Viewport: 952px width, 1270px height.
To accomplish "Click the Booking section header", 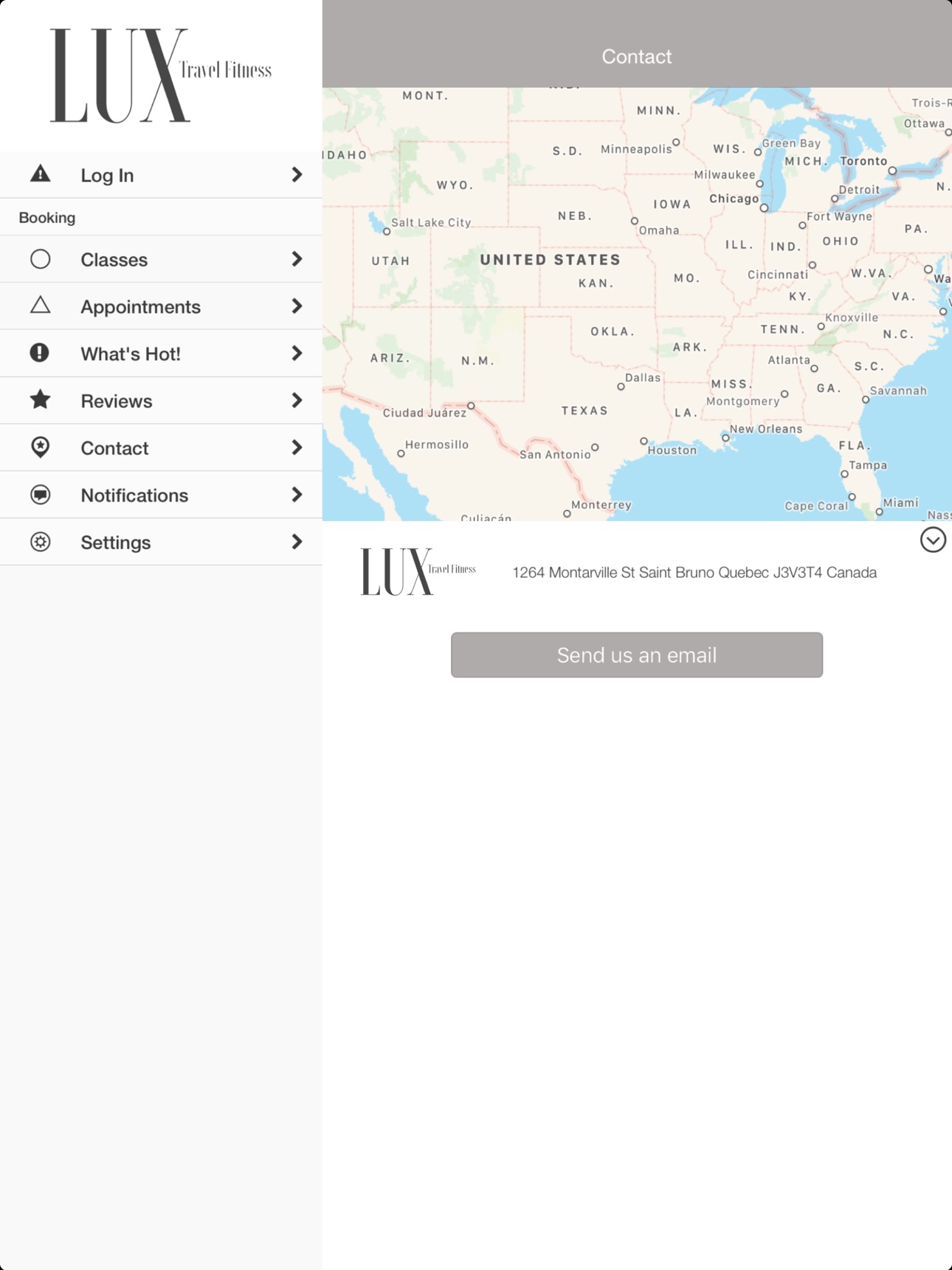I will 47,218.
